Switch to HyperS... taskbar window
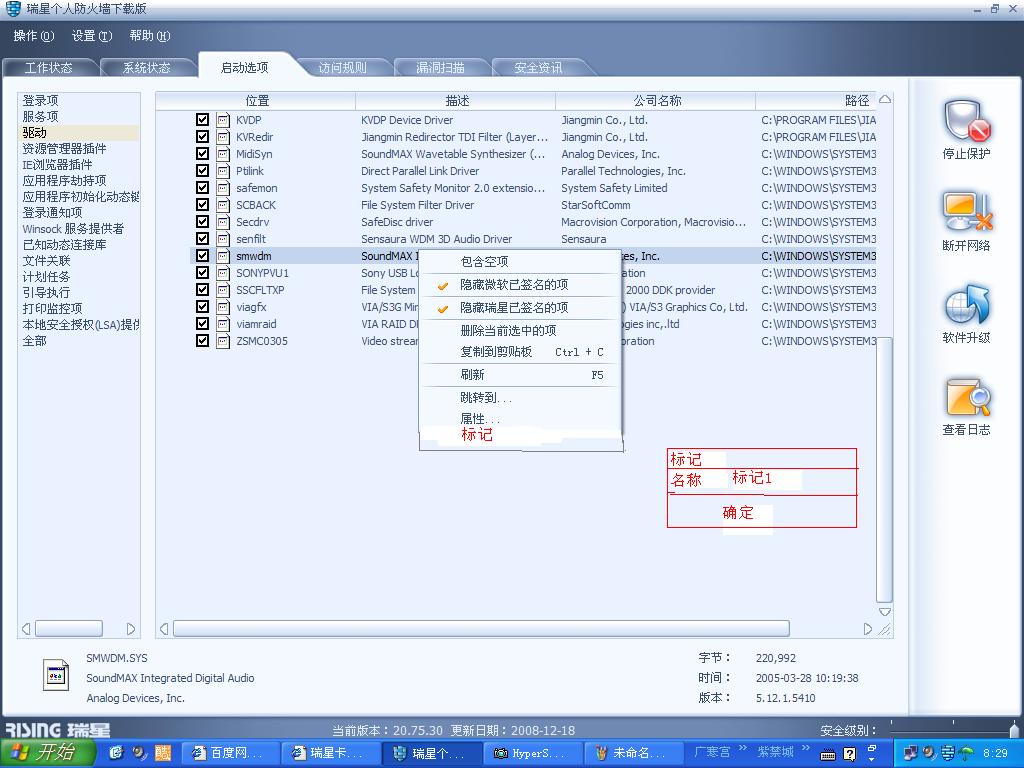The height and width of the screenshot is (768, 1024). click(532, 753)
